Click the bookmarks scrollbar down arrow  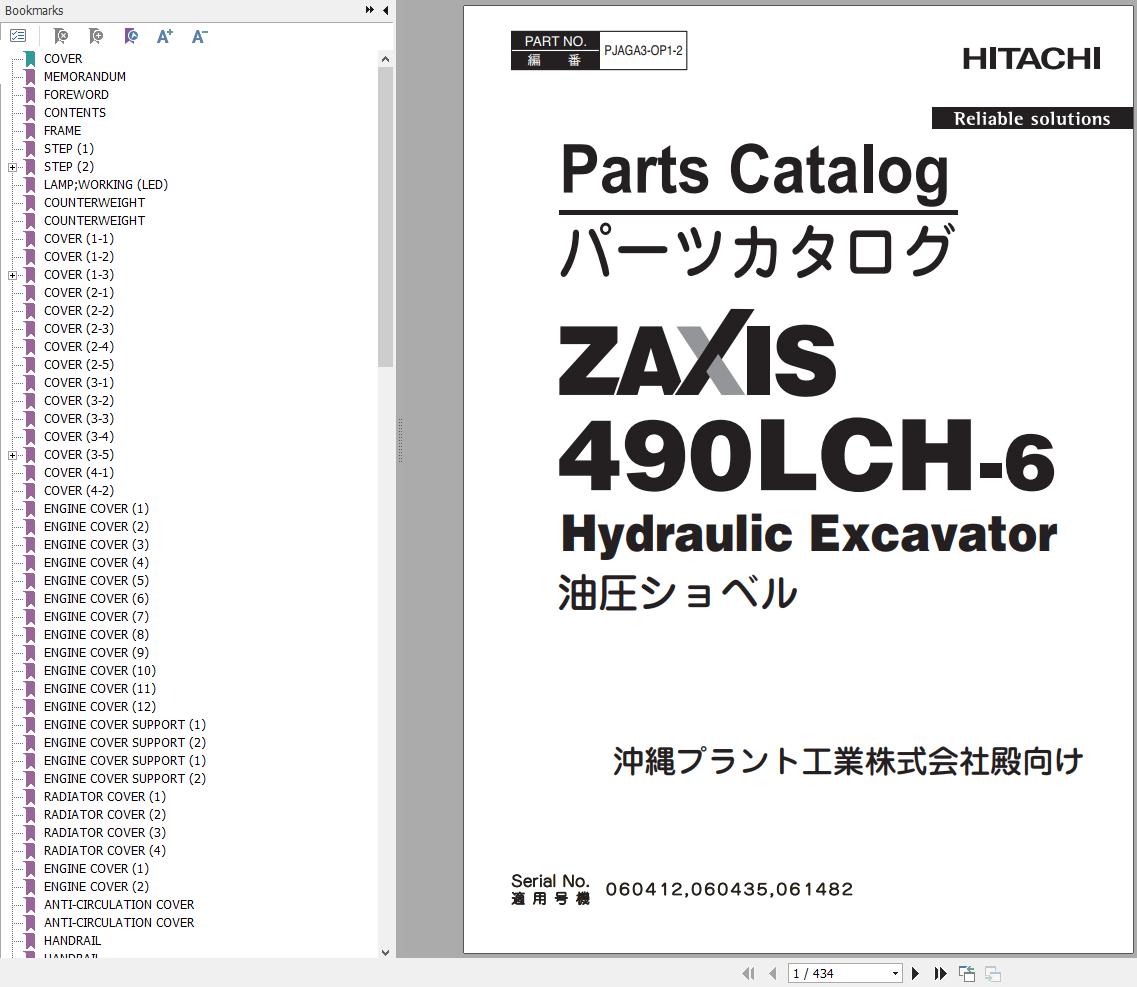pyautogui.click(x=385, y=952)
